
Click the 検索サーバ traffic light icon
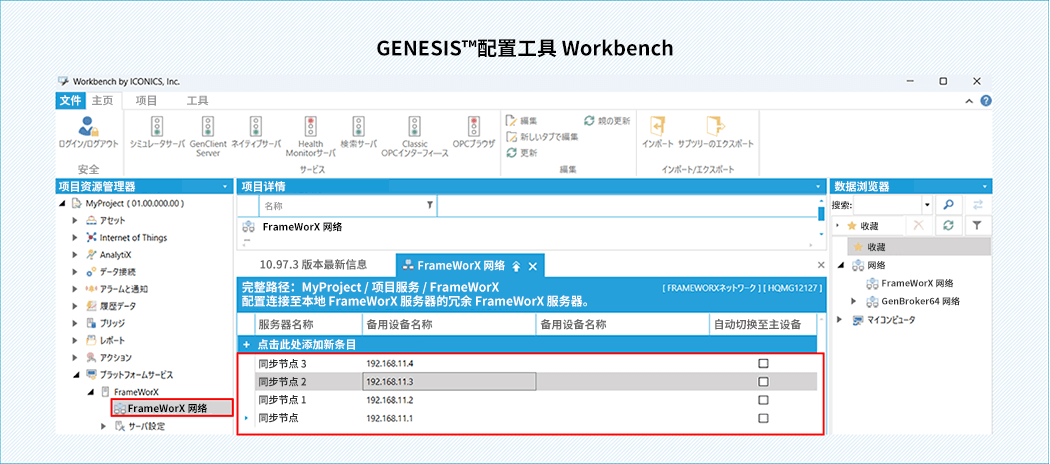[358, 126]
